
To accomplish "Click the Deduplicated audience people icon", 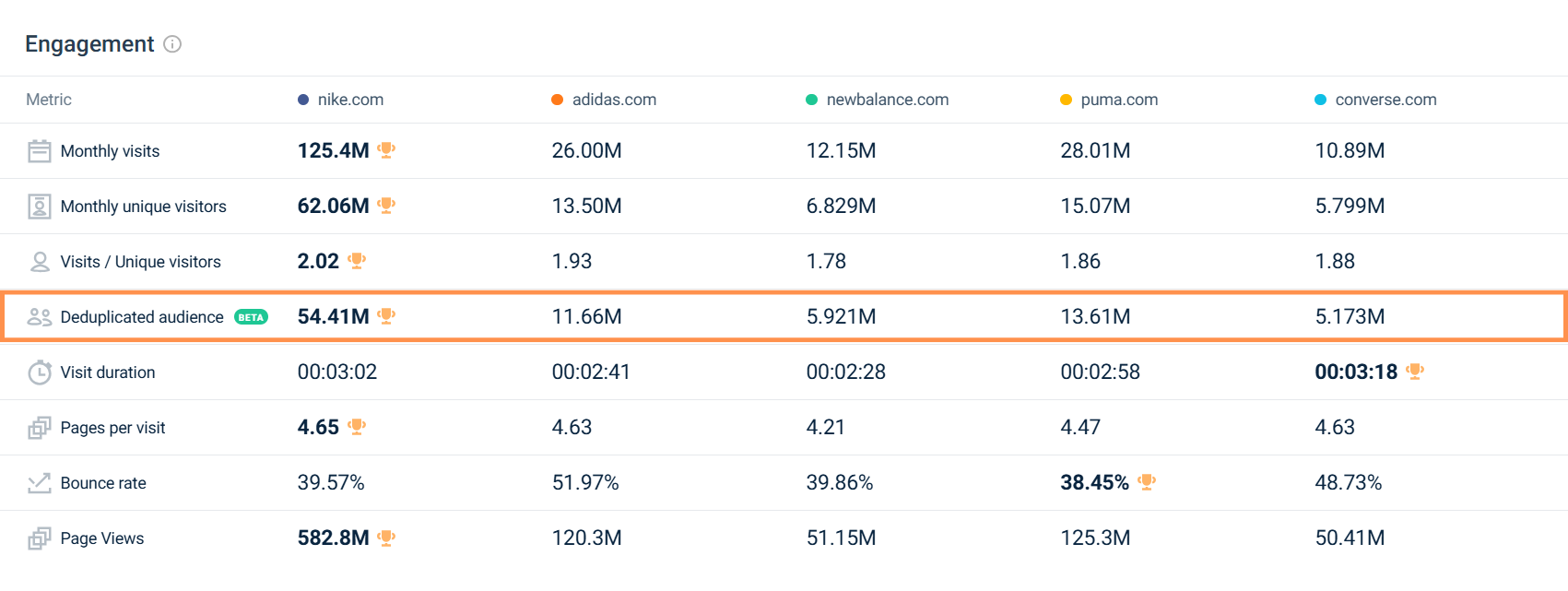I will tap(40, 317).
